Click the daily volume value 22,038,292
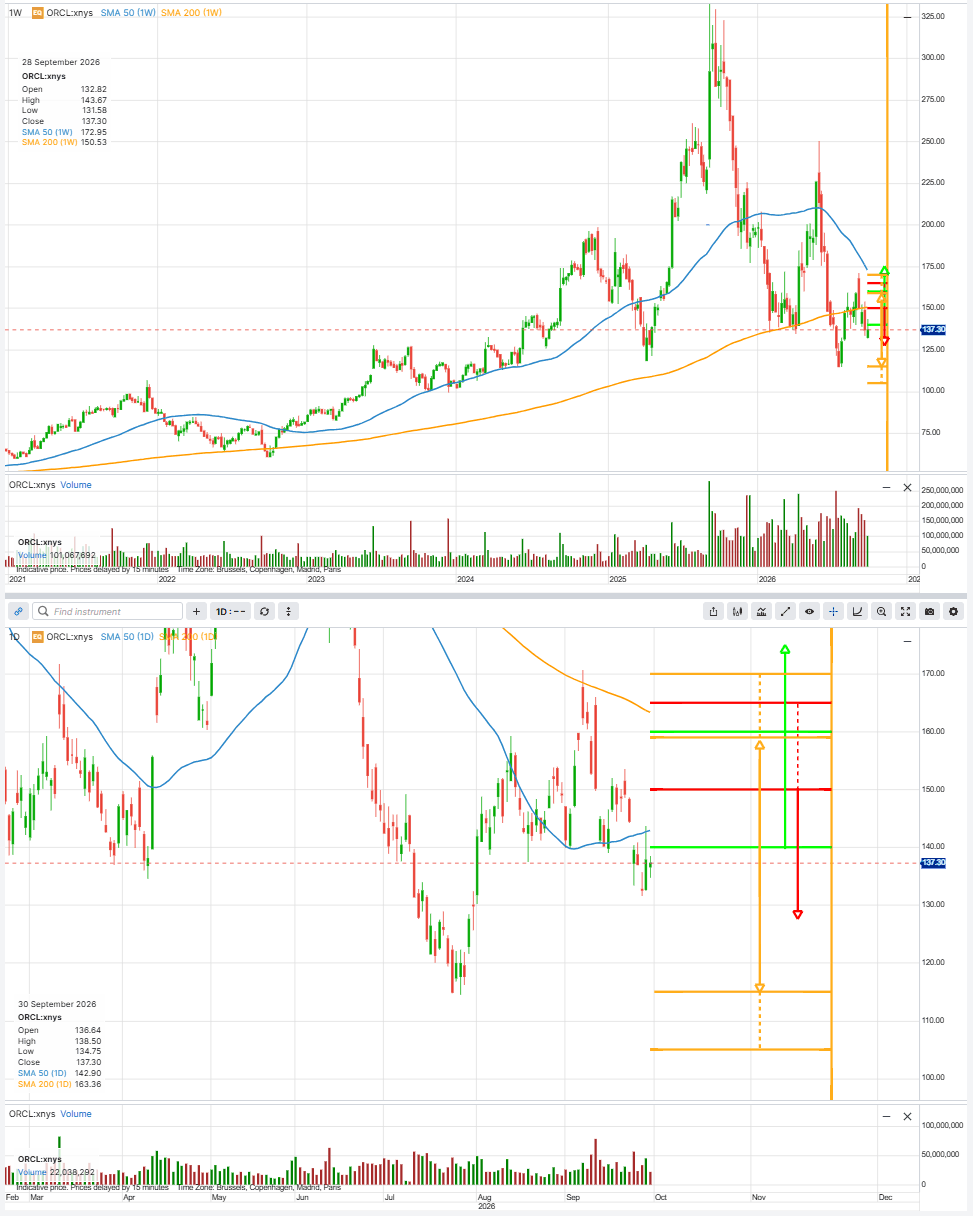Viewport: 973px width, 1216px height. pyautogui.click(x=72, y=1172)
